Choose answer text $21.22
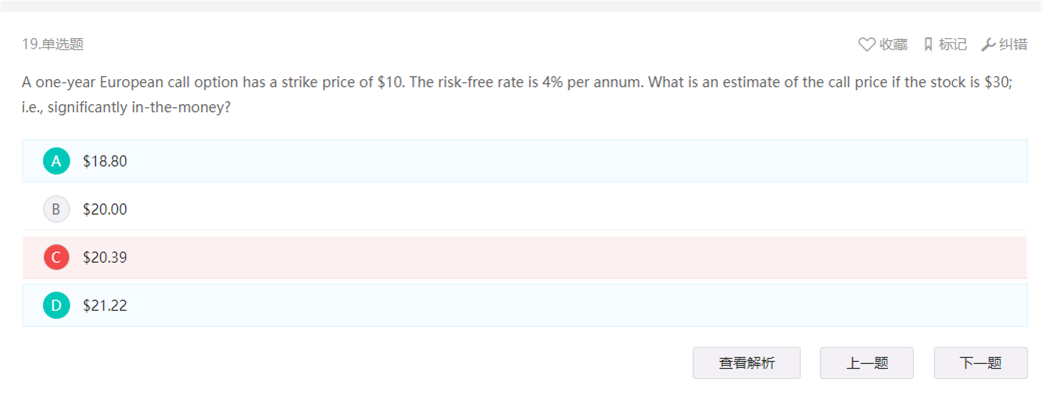Image resolution: width=1042 pixels, height=395 pixels. [105, 306]
